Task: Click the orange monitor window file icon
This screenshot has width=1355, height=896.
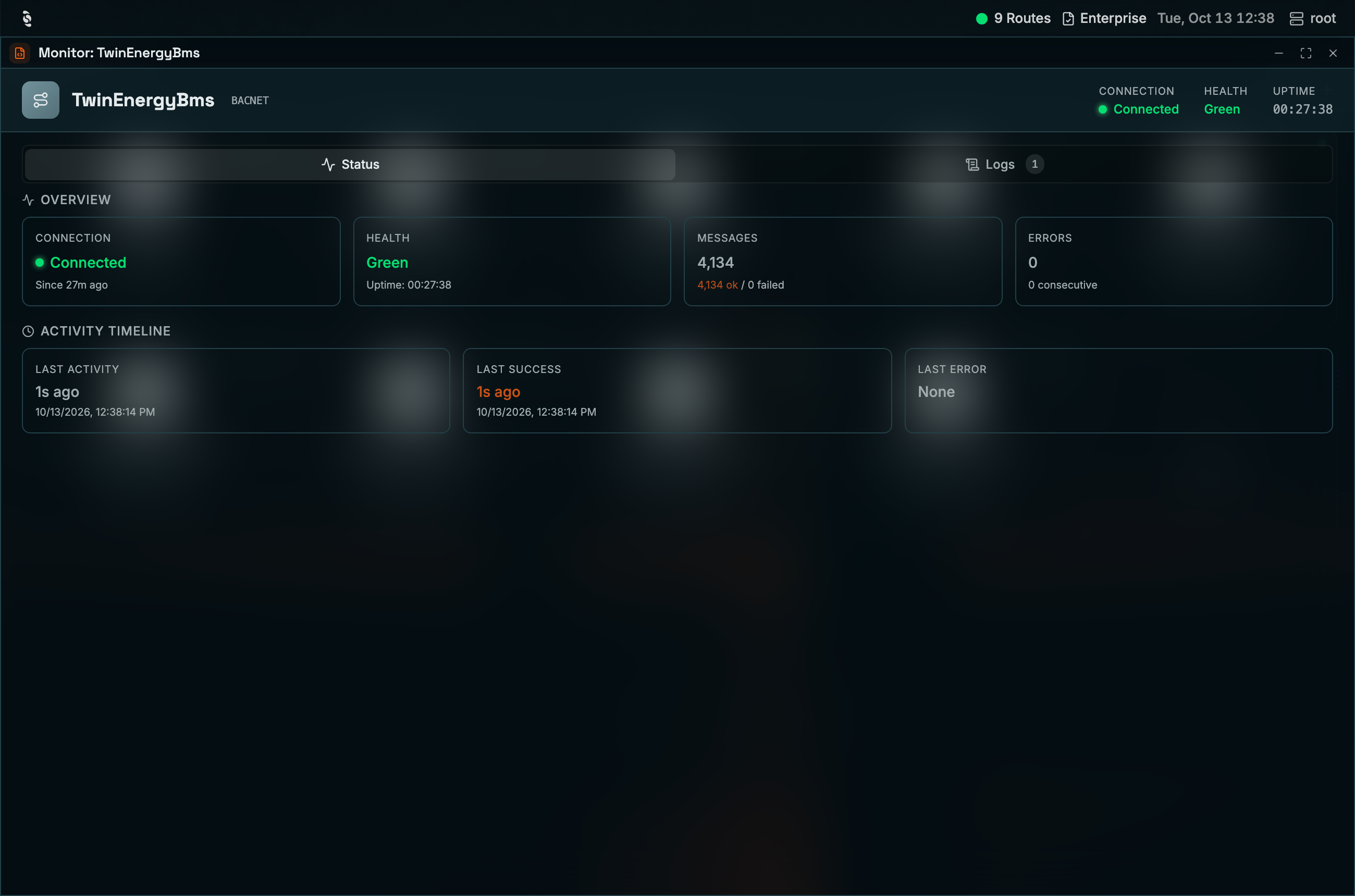Action: [x=20, y=53]
